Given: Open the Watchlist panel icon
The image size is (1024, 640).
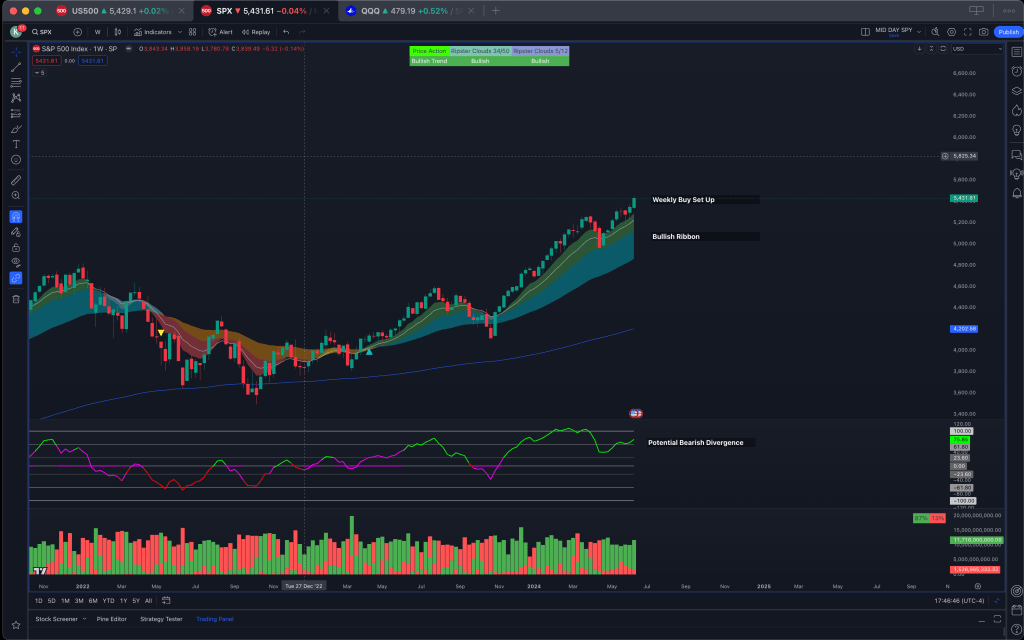Looking at the screenshot, I should coord(1016,52).
